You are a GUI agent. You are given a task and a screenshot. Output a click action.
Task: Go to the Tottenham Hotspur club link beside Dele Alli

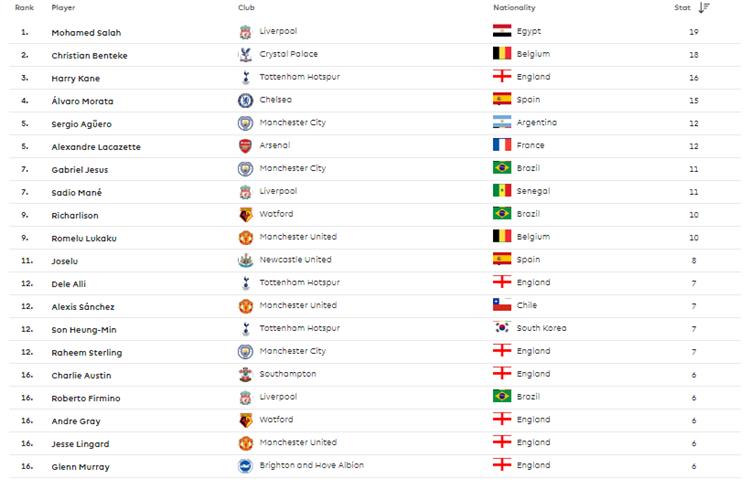pos(299,283)
